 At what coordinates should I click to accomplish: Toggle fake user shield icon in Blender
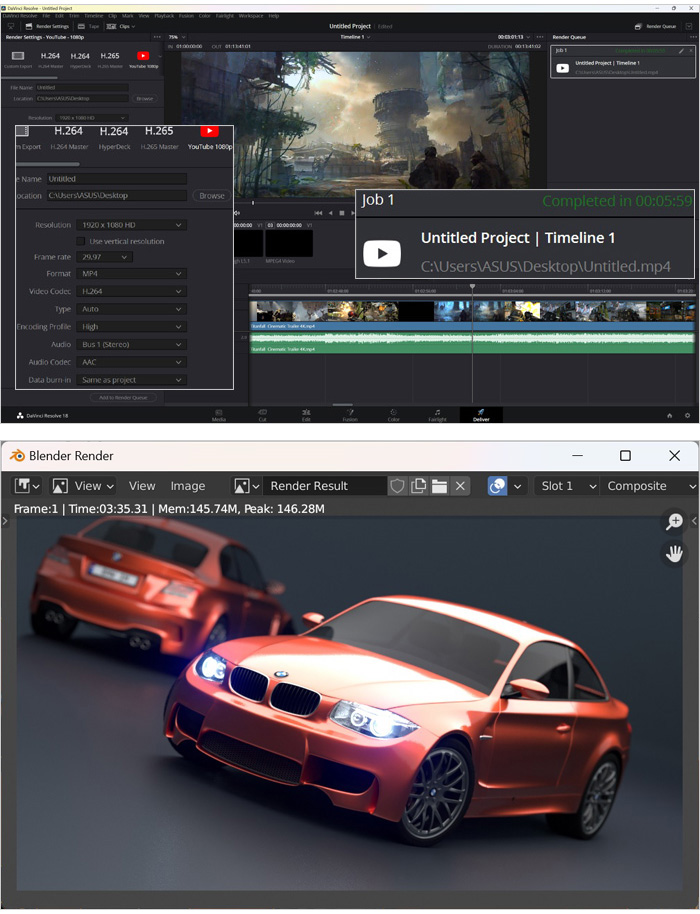[x=398, y=486]
